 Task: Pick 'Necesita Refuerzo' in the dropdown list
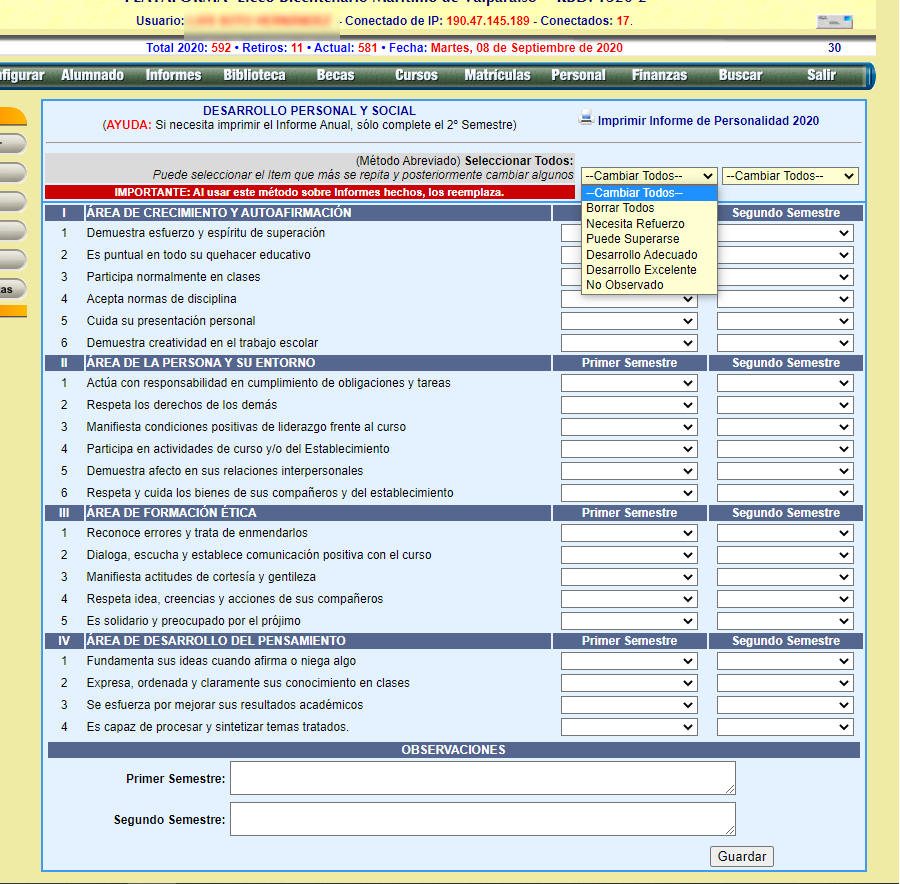point(649,224)
